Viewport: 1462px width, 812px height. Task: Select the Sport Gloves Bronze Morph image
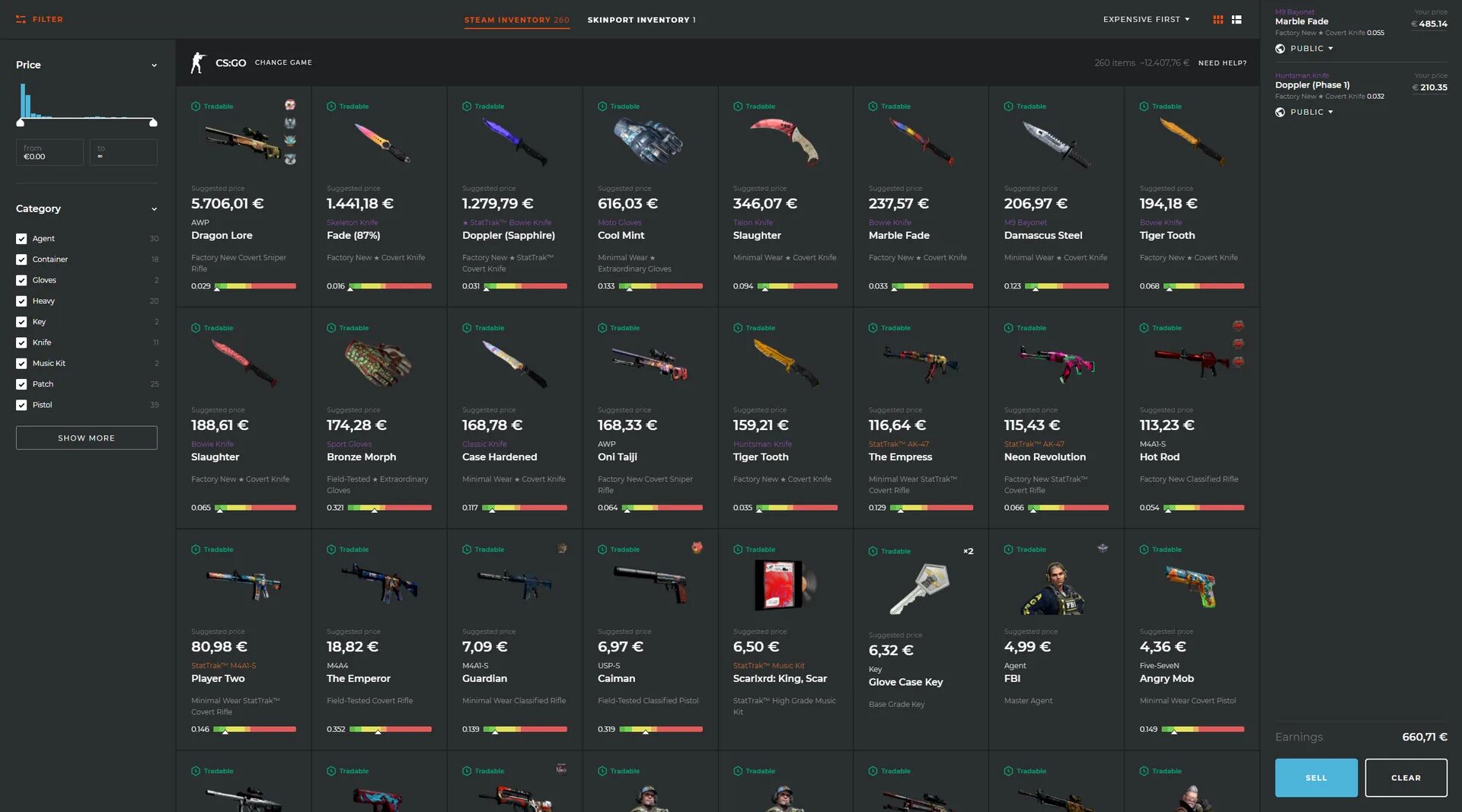pos(378,363)
